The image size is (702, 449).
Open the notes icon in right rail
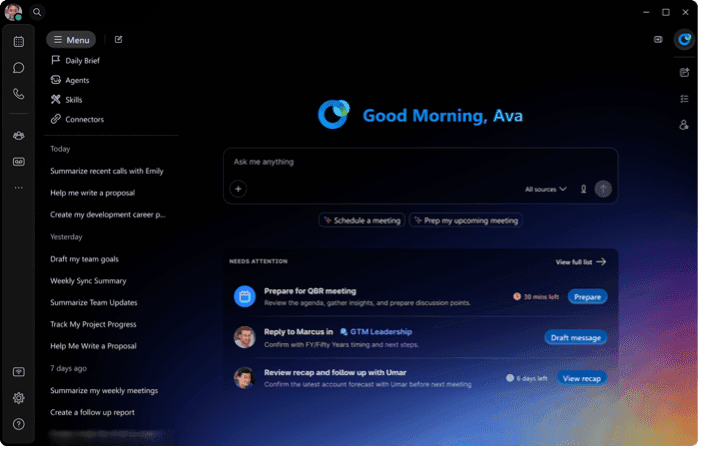tap(684, 73)
